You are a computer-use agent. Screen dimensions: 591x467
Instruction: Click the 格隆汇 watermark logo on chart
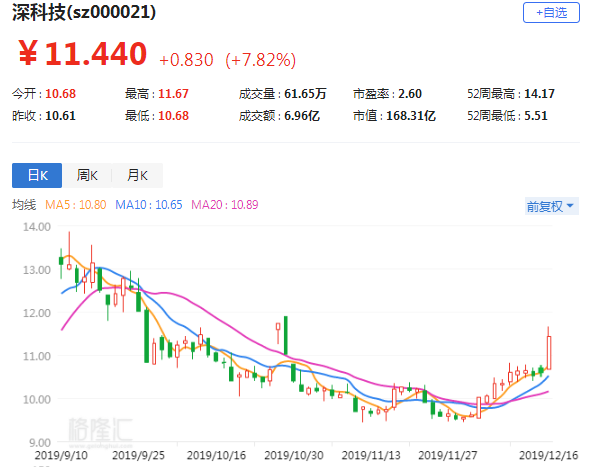pos(100,430)
